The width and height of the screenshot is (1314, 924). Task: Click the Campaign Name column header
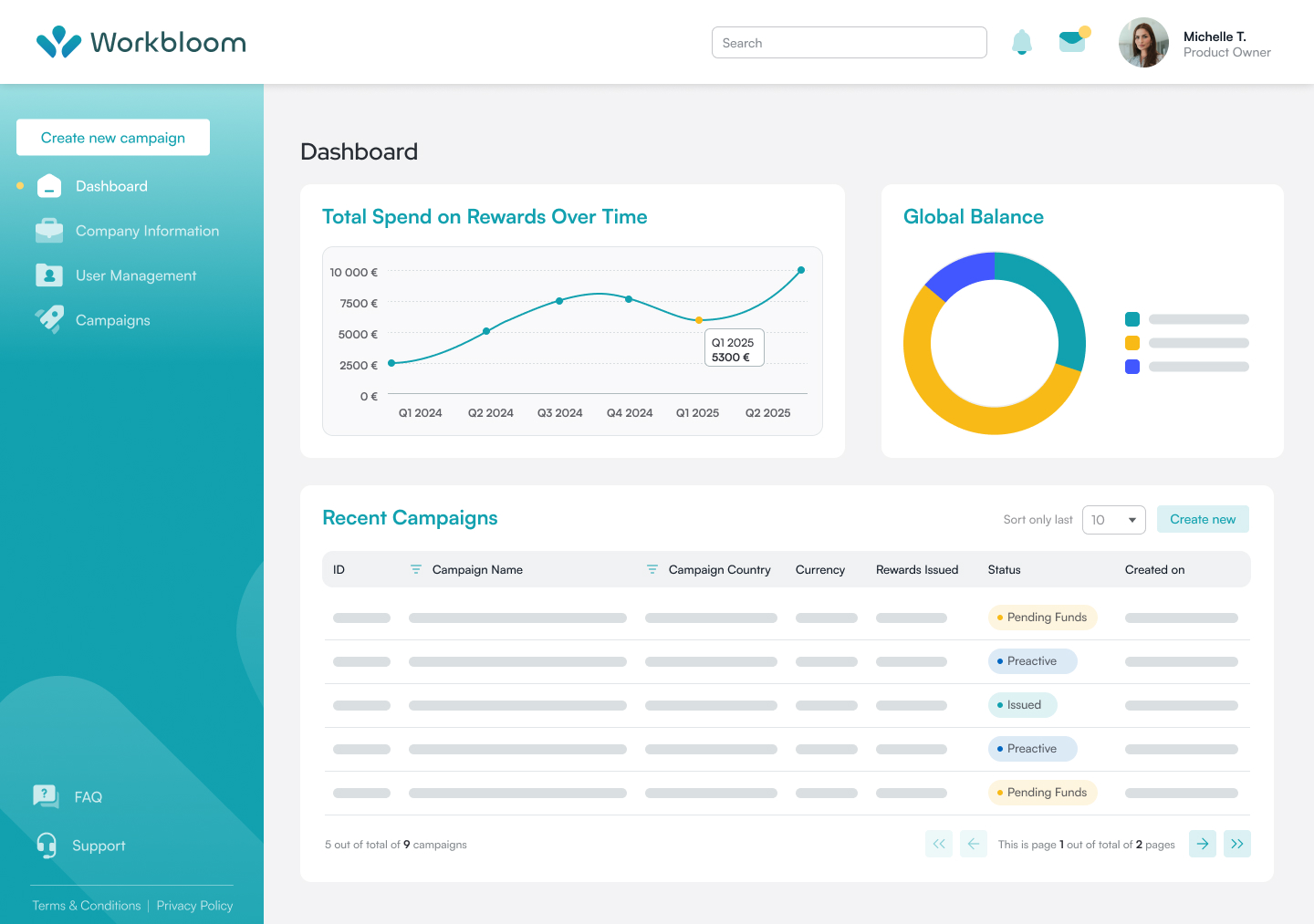click(477, 569)
